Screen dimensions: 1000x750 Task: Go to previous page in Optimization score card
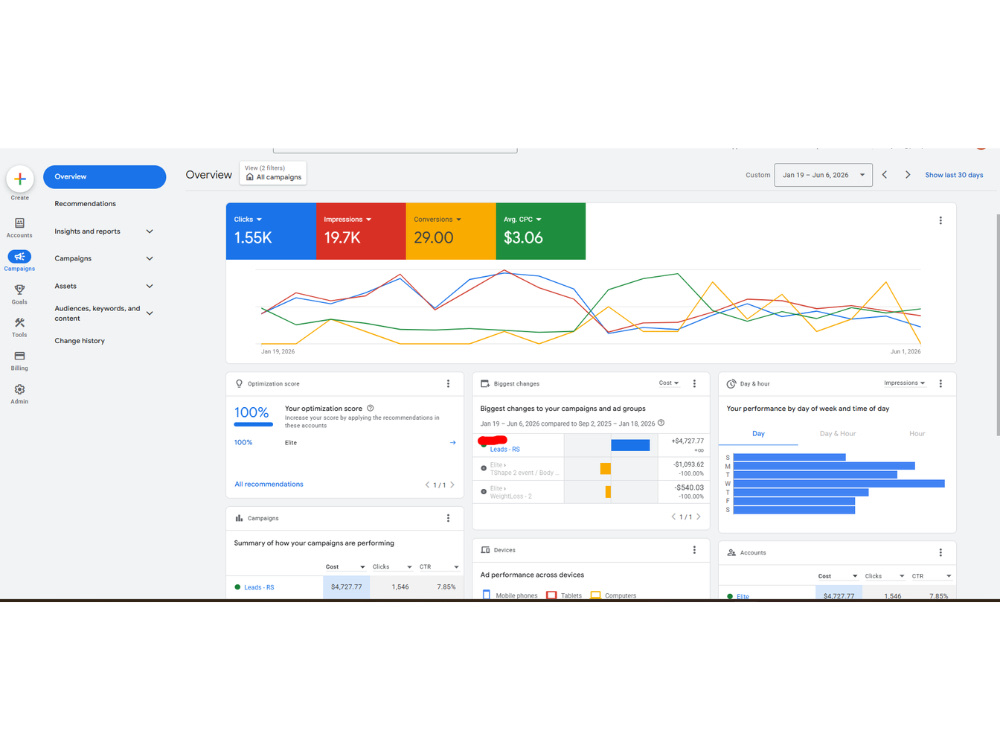(427, 485)
